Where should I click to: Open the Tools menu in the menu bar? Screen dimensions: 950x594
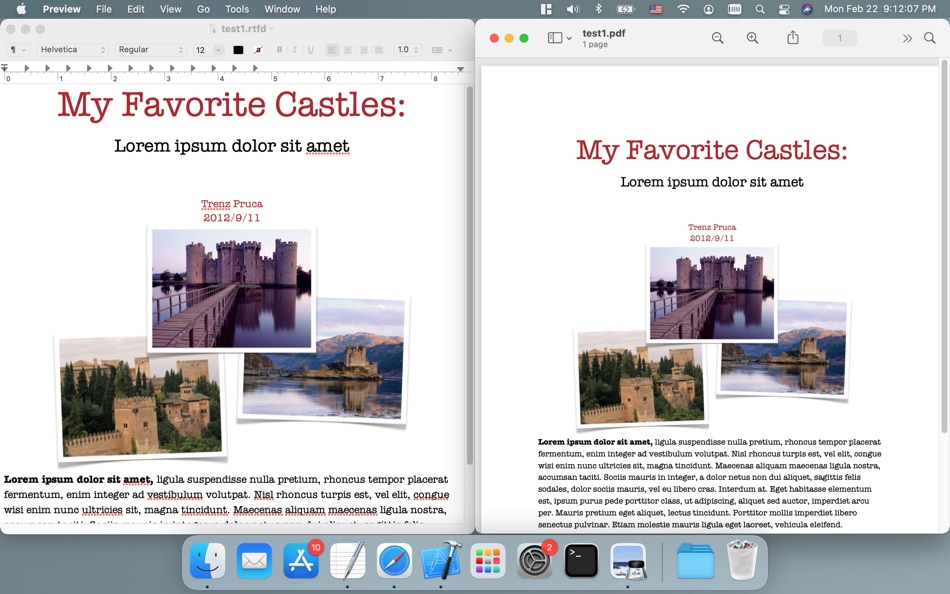[236, 9]
